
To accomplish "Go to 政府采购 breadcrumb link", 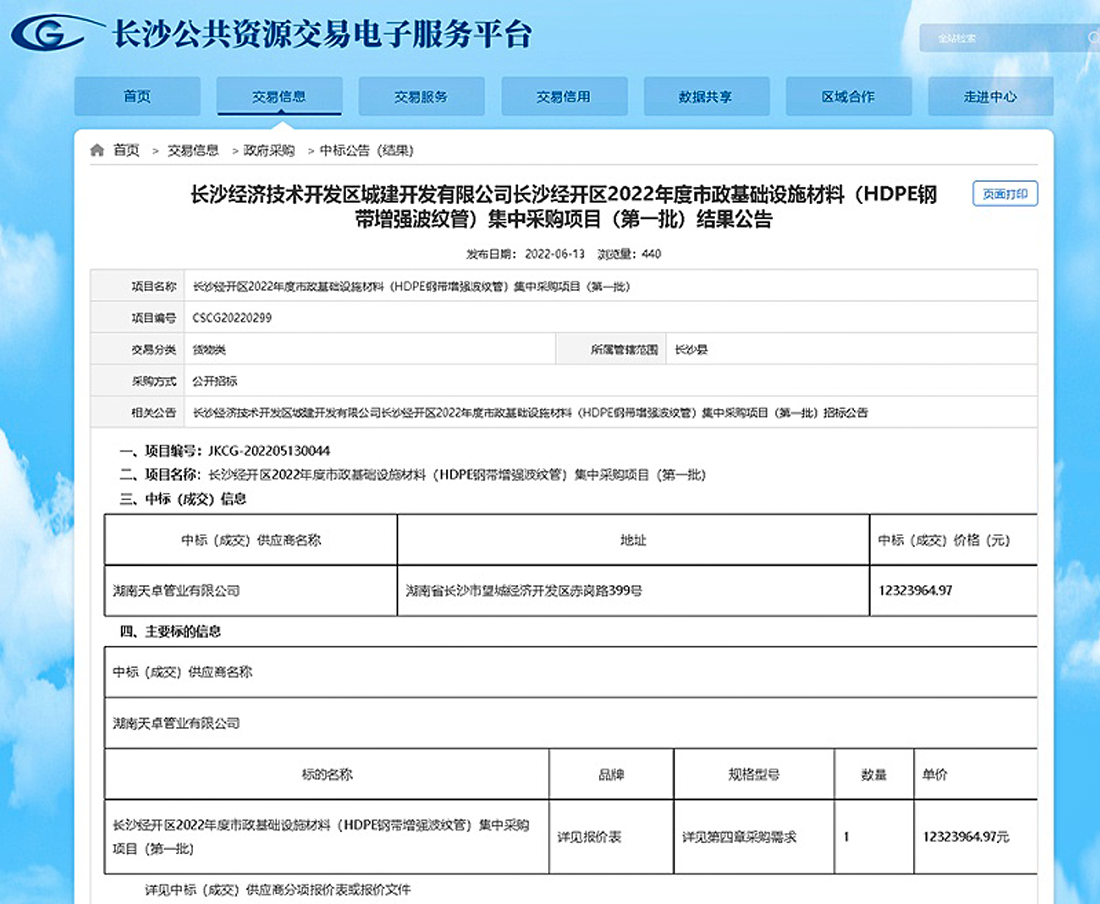I will [x=269, y=151].
